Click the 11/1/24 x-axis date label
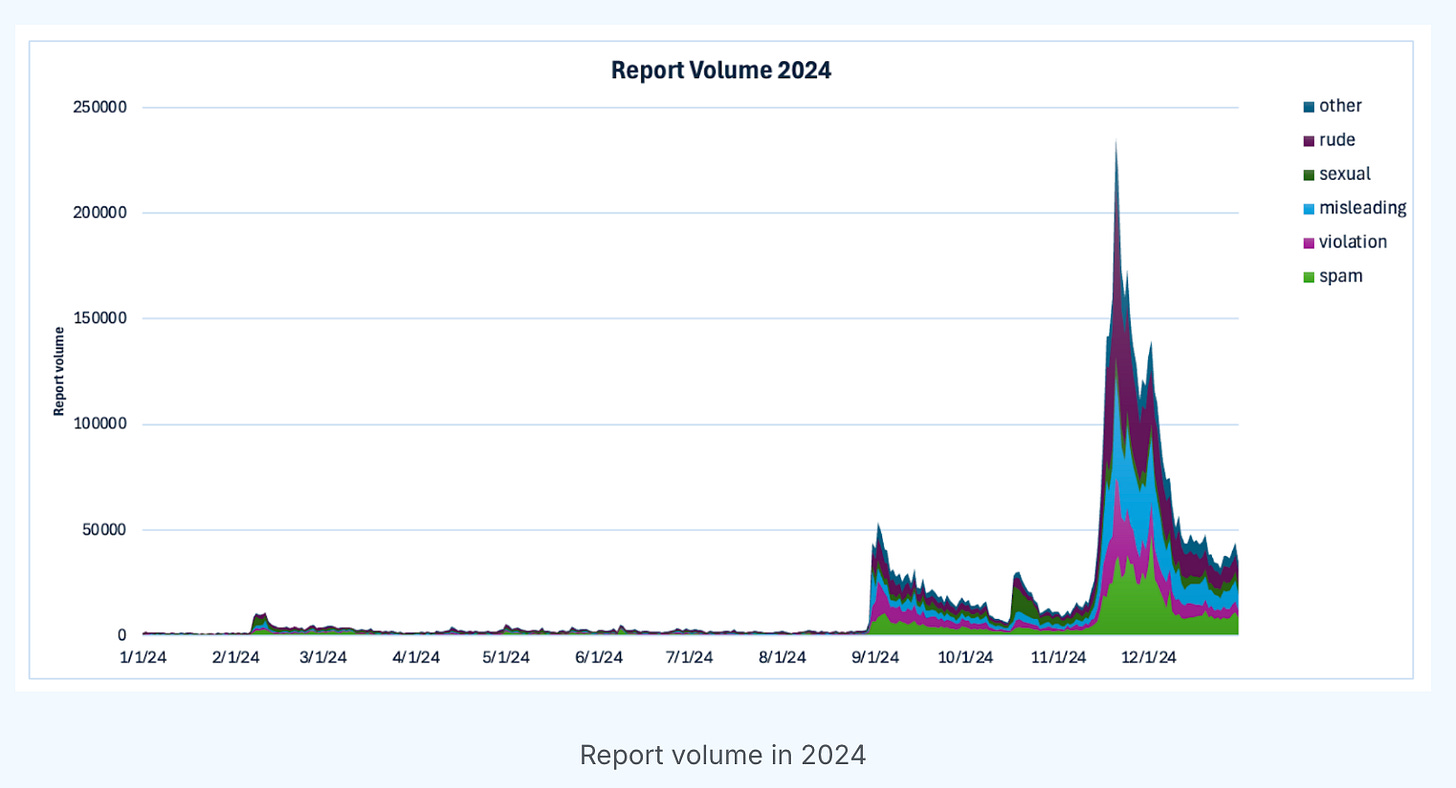 (x=1058, y=658)
